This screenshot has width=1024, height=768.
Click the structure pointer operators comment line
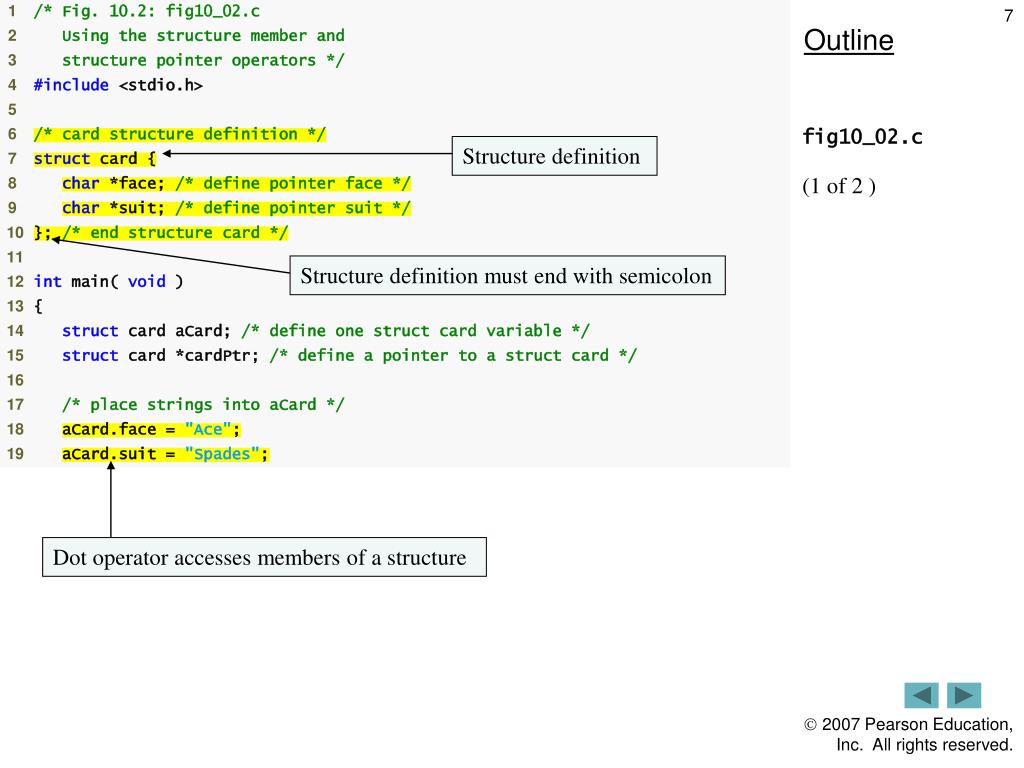click(203, 61)
